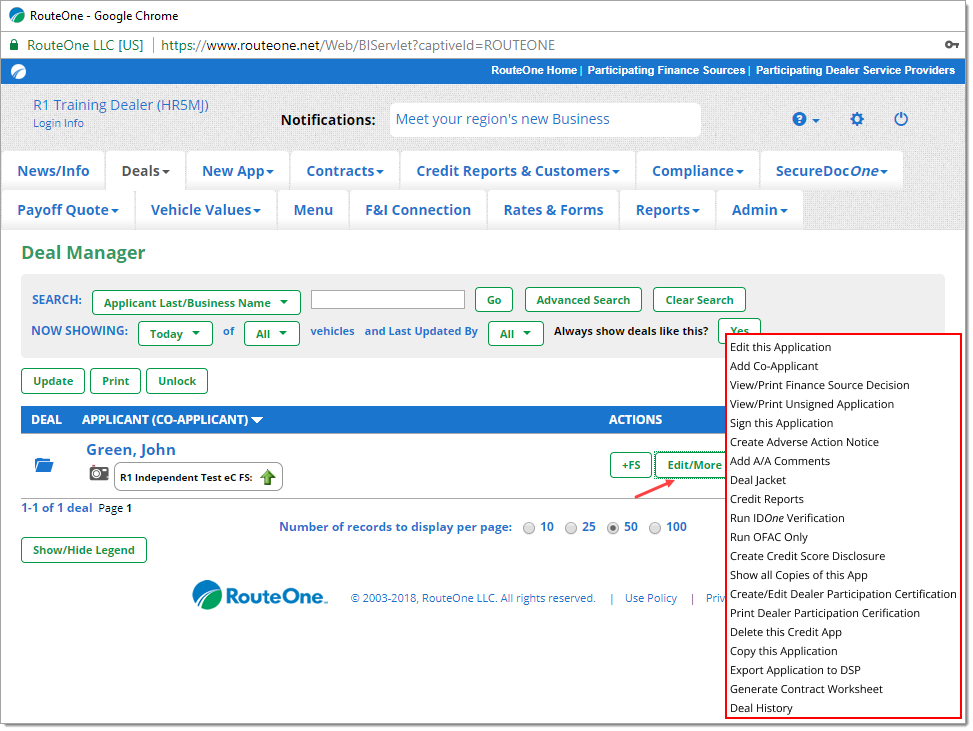
Task: Open the help question mark menu
Action: pos(805,119)
